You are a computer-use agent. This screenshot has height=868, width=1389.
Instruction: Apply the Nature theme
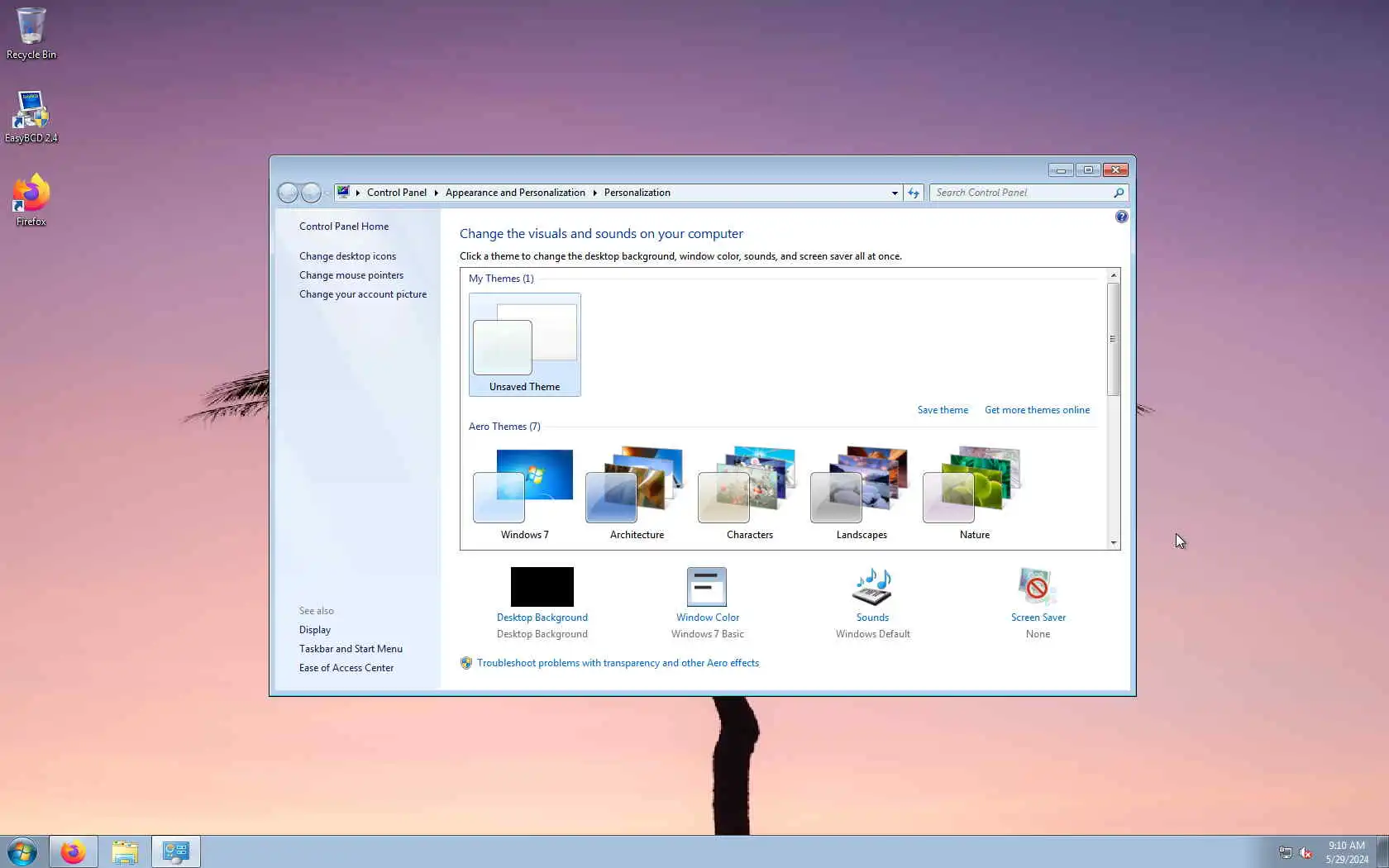pyautogui.click(x=975, y=494)
